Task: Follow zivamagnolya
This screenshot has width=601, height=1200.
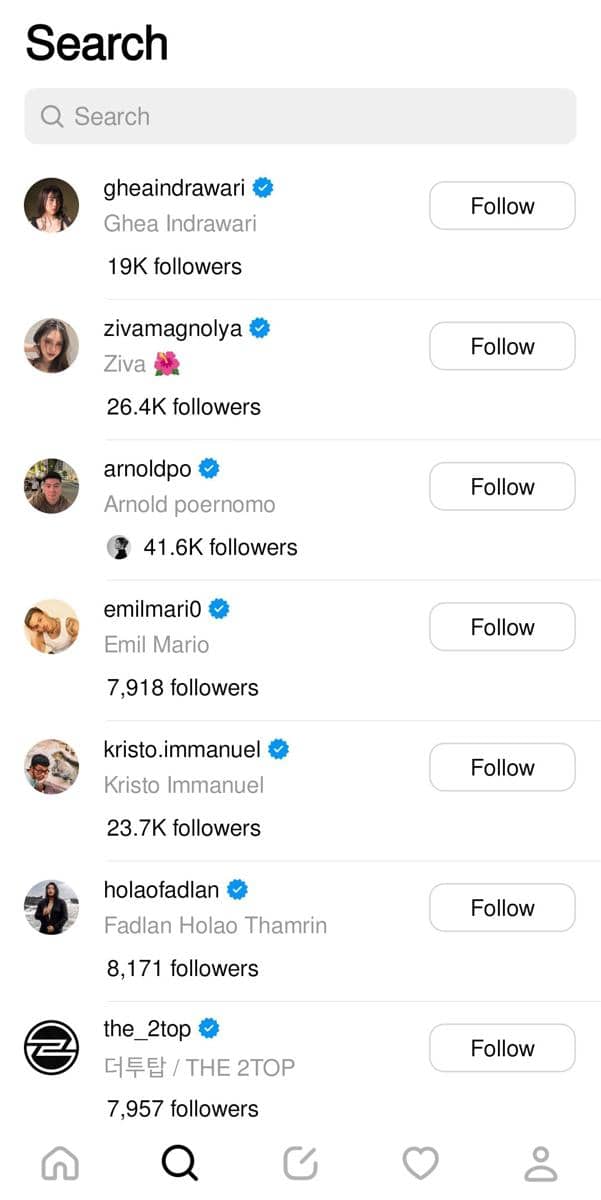Action: (x=502, y=346)
